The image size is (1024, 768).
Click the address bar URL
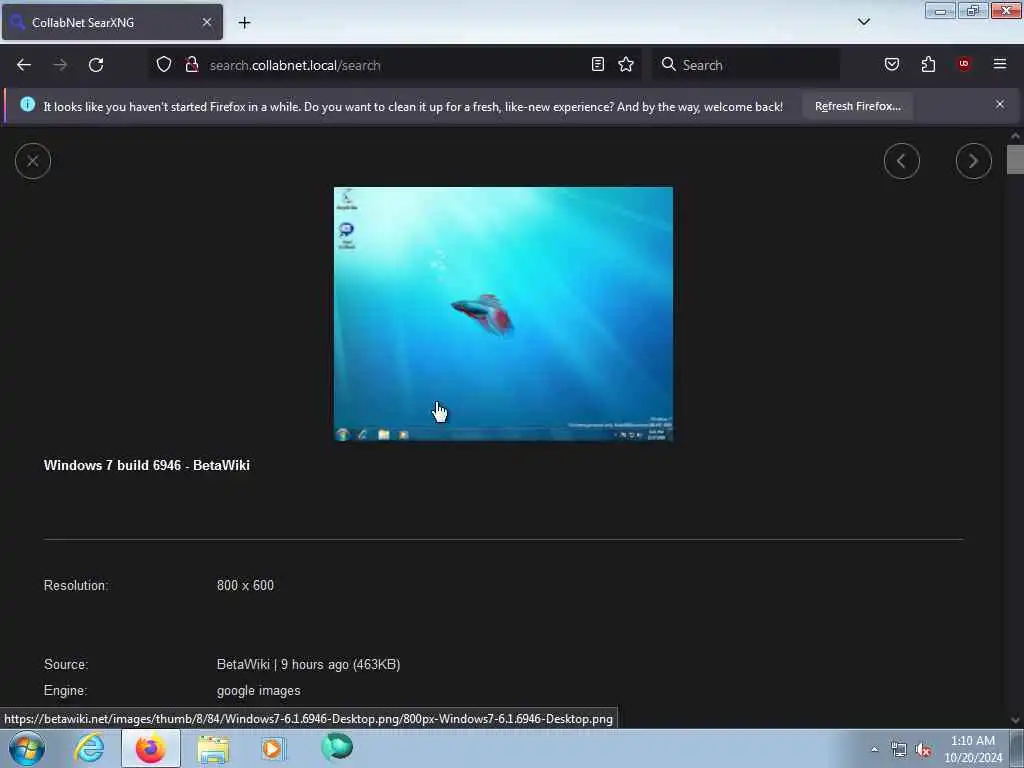click(x=295, y=65)
